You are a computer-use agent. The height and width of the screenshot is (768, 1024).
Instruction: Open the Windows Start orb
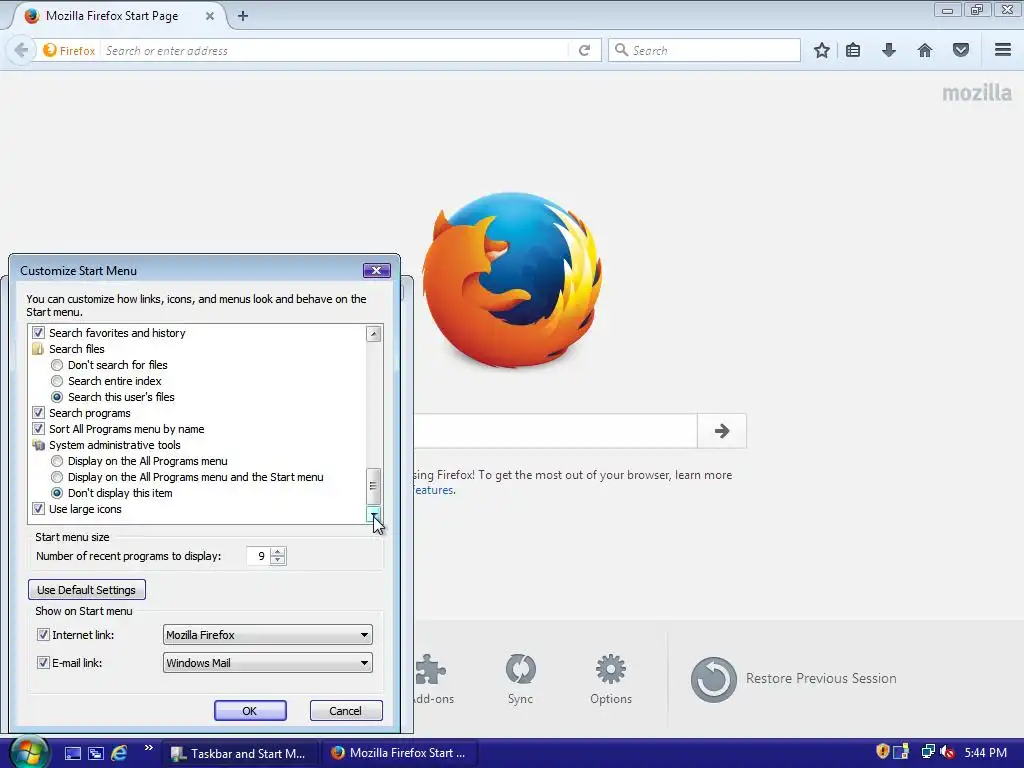pyautogui.click(x=29, y=752)
